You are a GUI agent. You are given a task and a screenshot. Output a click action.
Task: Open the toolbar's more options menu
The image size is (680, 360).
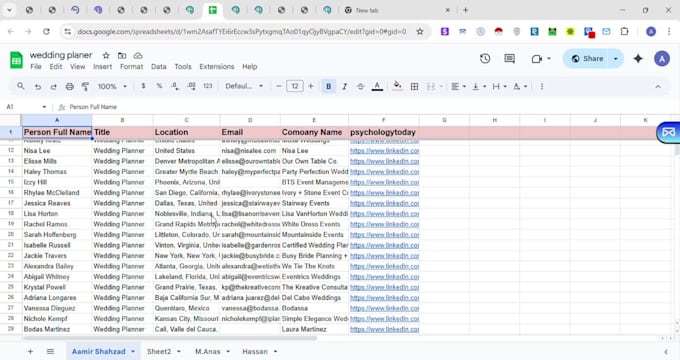(x=542, y=87)
